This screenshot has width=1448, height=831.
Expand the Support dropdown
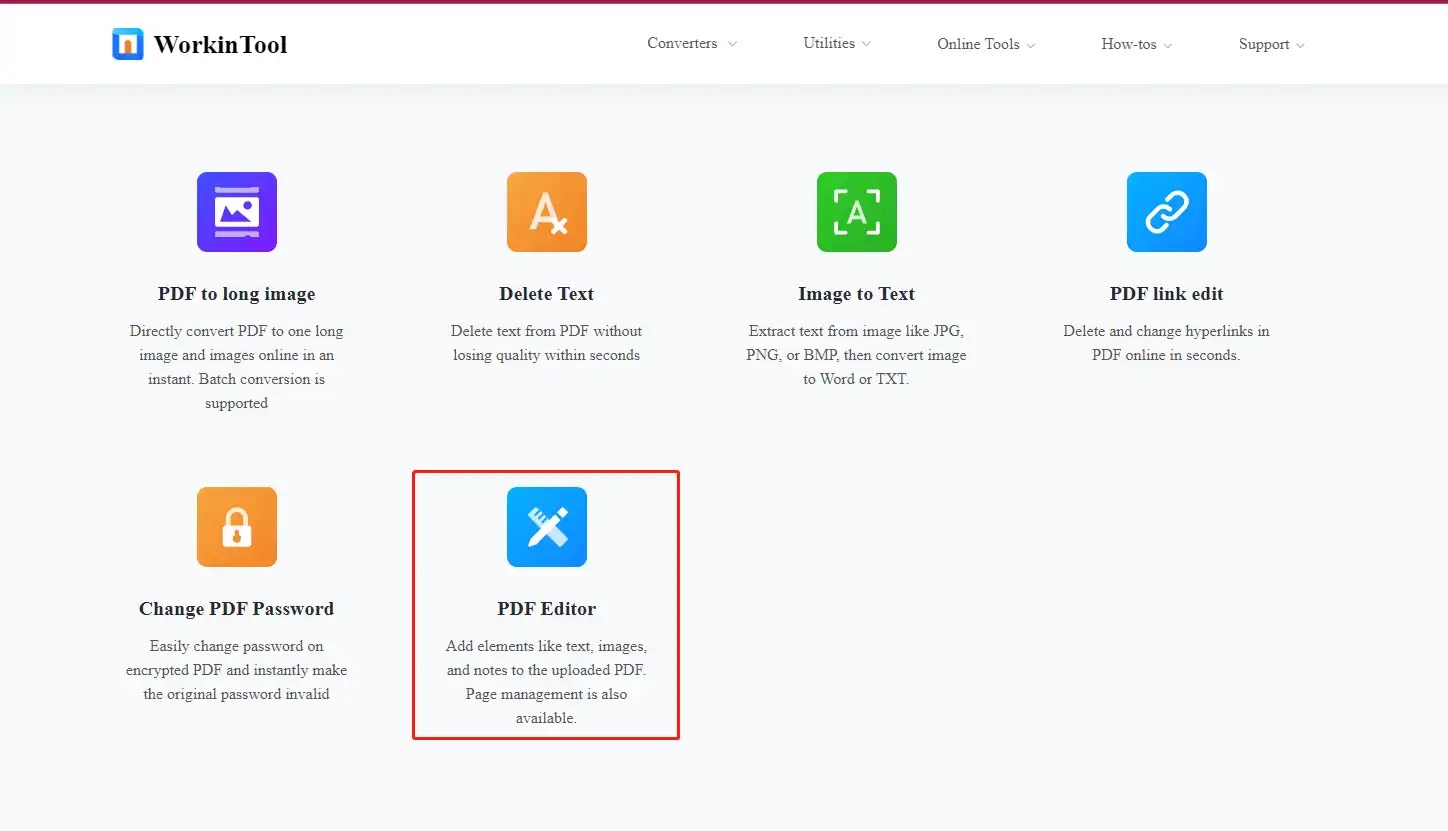pos(1271,44)
